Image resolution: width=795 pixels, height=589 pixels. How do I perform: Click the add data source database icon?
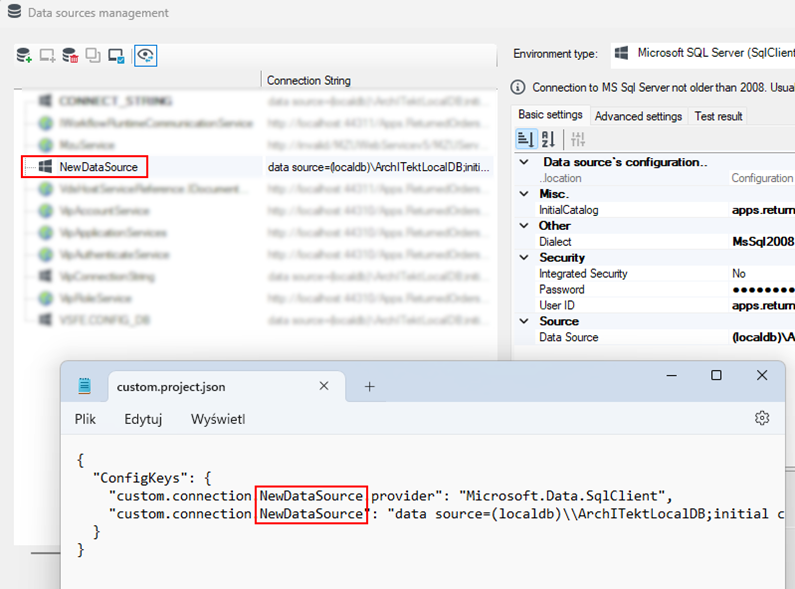[24, 55]
